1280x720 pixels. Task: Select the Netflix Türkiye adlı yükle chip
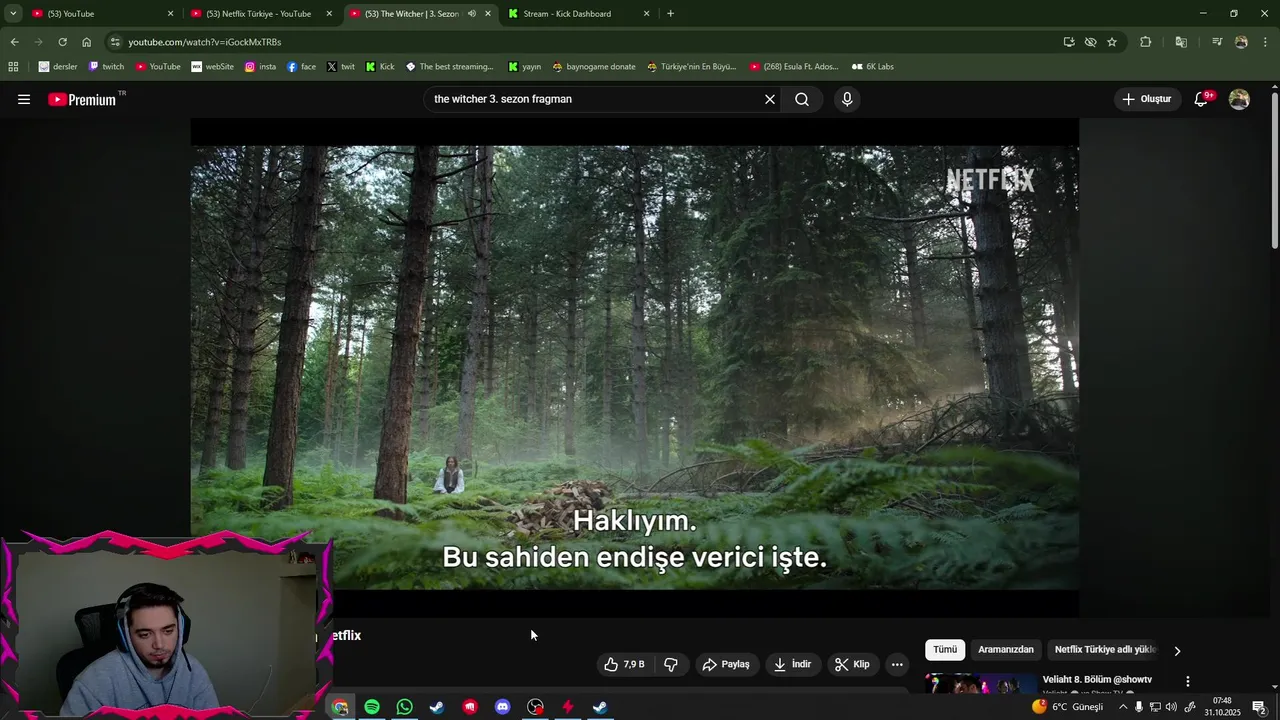point(1105,650)
